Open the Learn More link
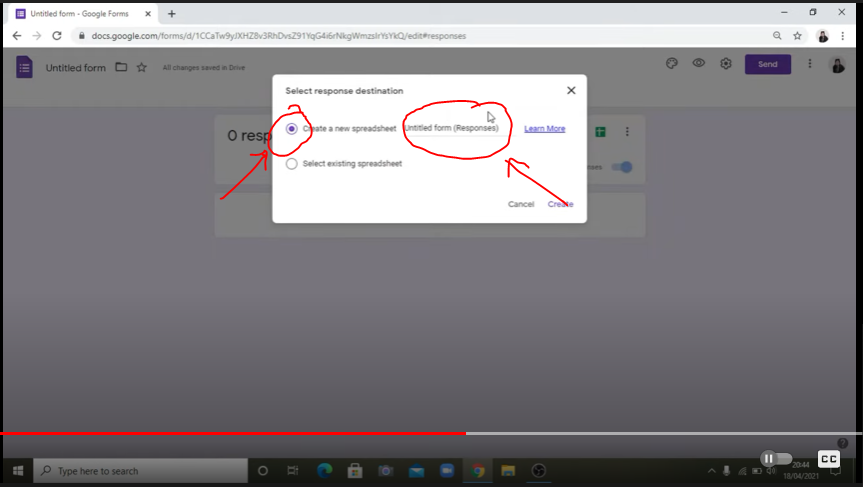 point(544,129)
